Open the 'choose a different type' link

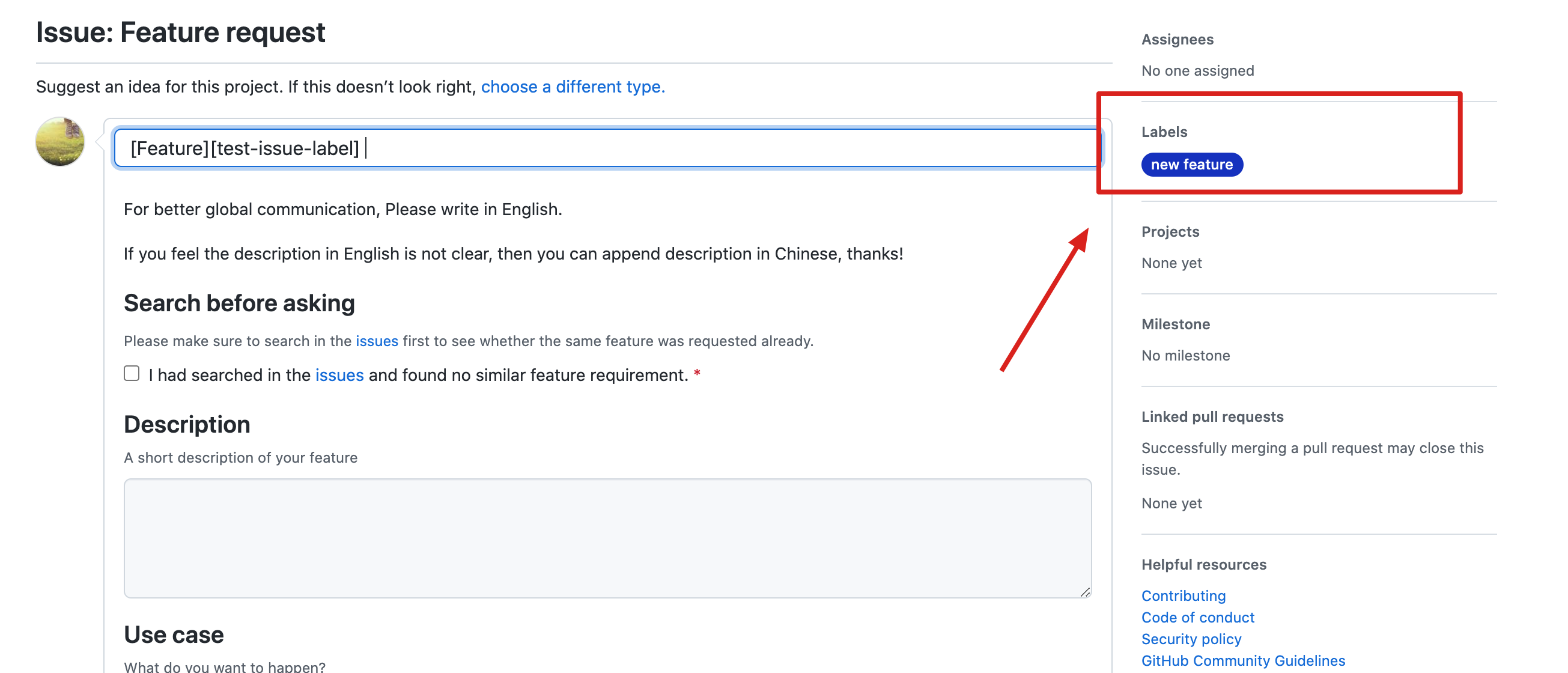click(572, 87)
